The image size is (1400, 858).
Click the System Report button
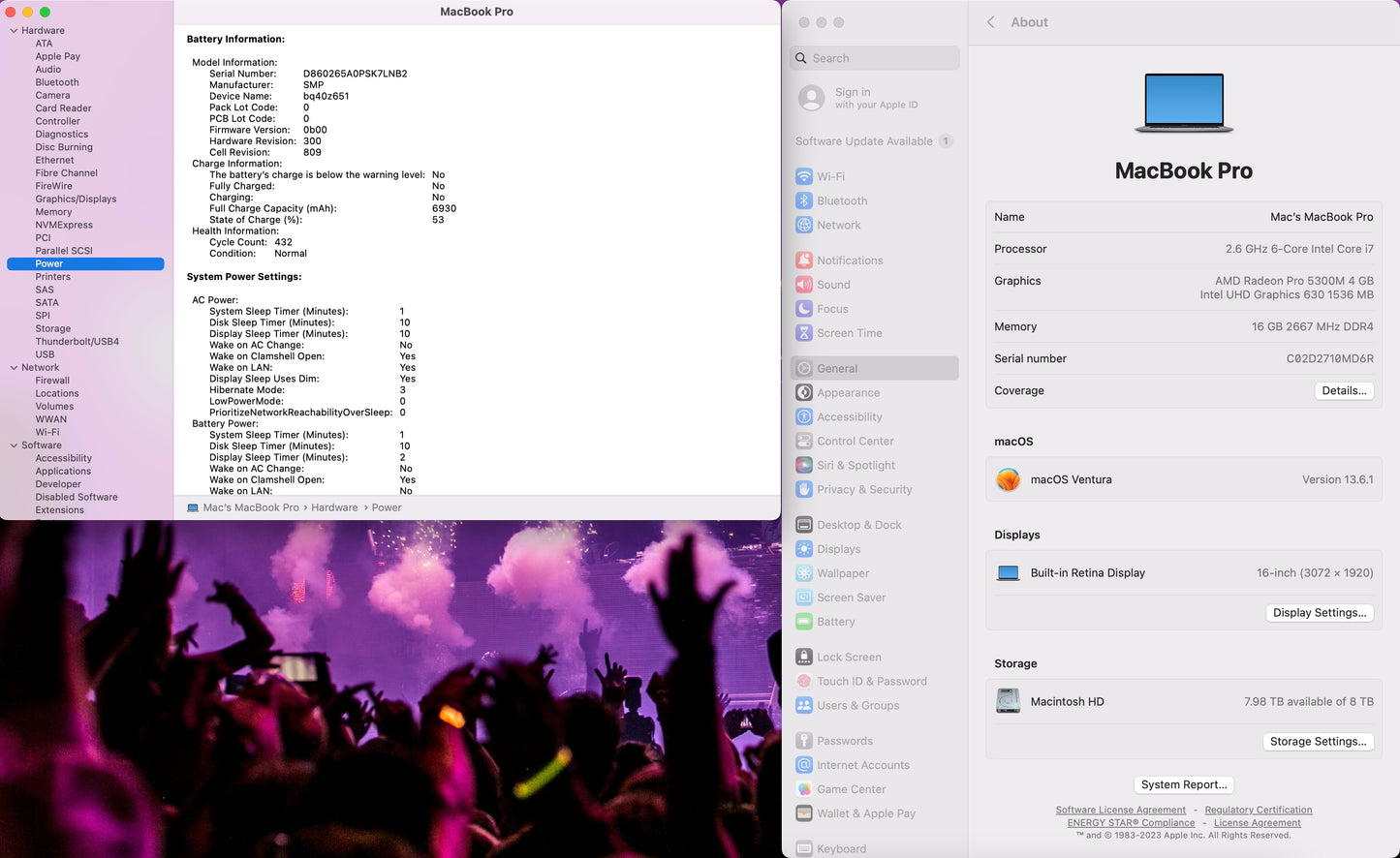pyautogui.click(x=1183, y=785)
